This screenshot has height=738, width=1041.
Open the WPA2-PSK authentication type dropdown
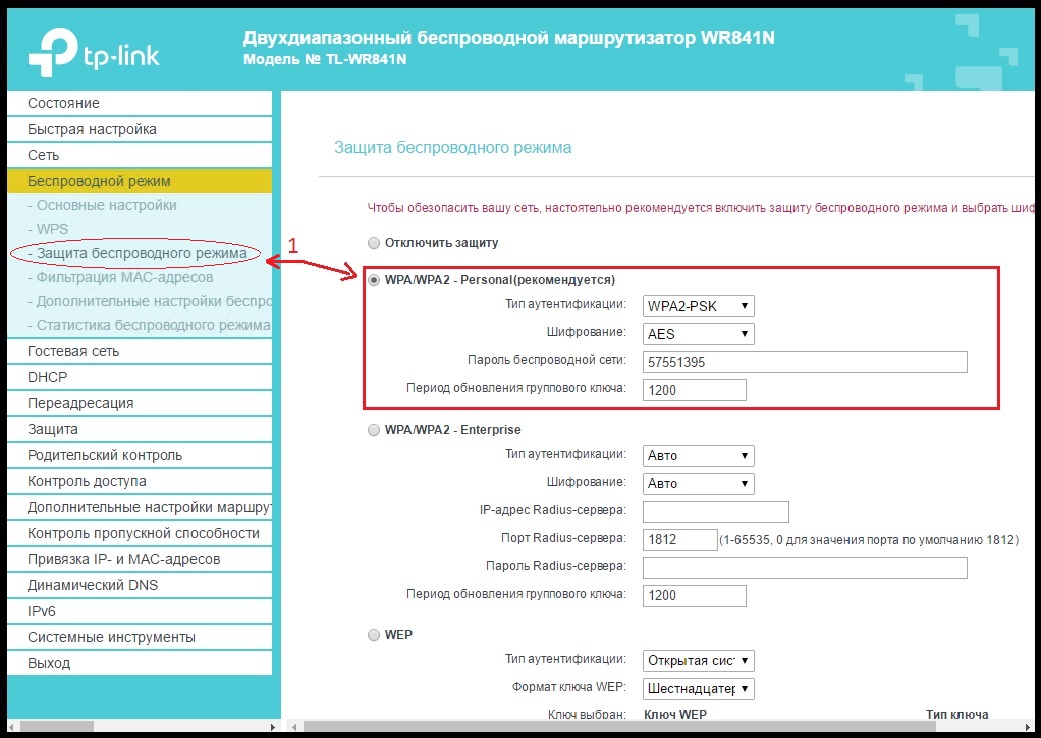pyautogui.click(x=698, y=306)
